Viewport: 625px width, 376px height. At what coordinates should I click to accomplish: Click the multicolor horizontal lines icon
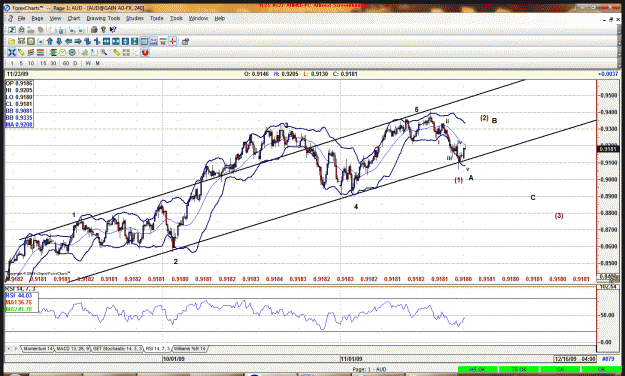click(40, 52)
